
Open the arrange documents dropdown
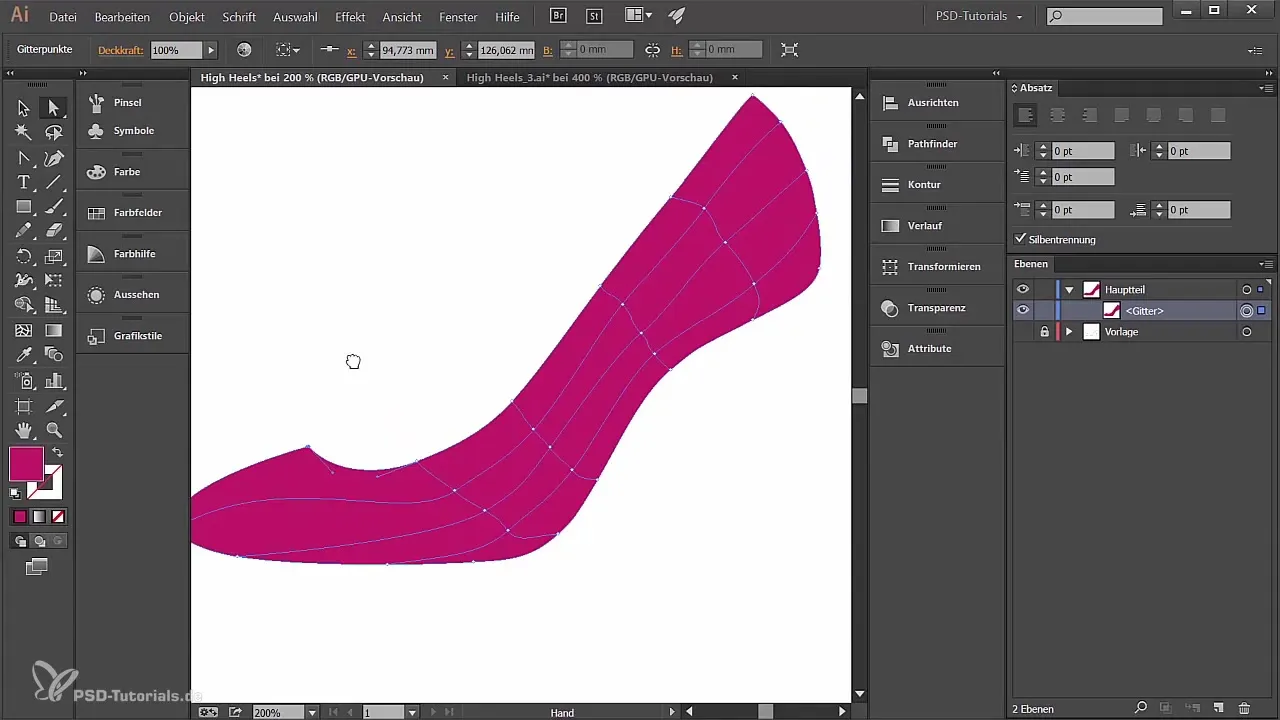pos(638,16)
